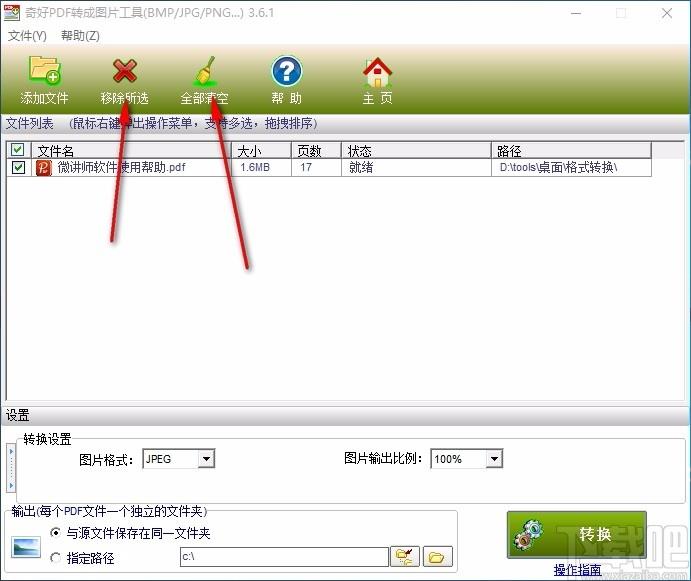This screenshot has height=581, width=691.
Task: Select the 指定路径 radio button
Action: (x=56, y=558)
